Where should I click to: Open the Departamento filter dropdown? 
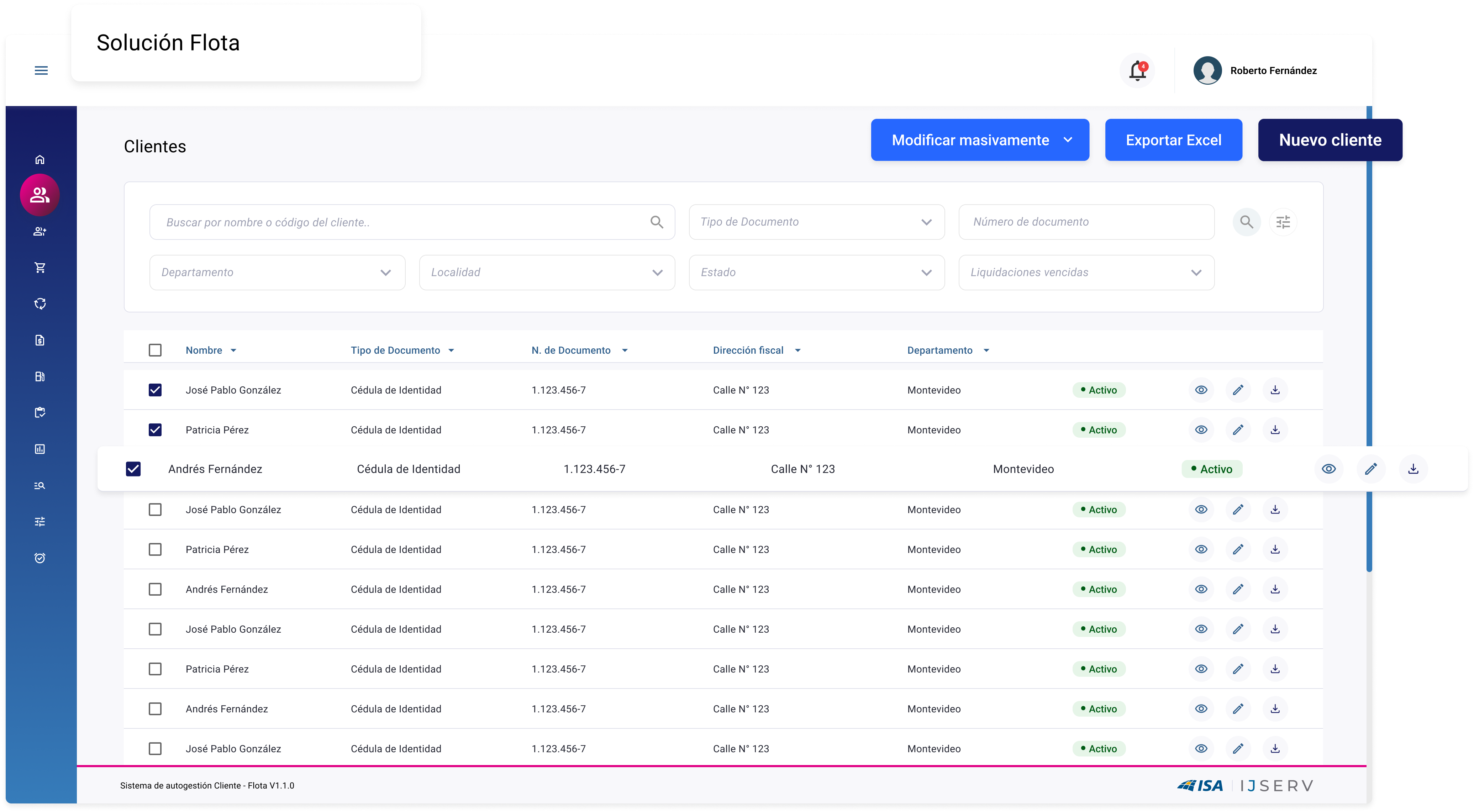[277, 272]
